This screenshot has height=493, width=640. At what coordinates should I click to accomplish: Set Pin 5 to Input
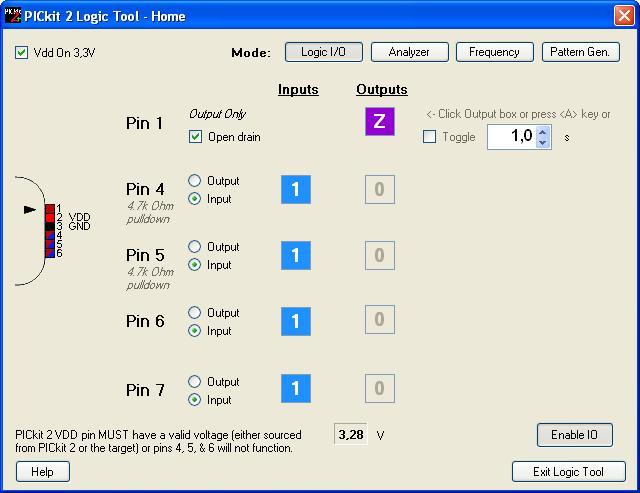[195, 265]
